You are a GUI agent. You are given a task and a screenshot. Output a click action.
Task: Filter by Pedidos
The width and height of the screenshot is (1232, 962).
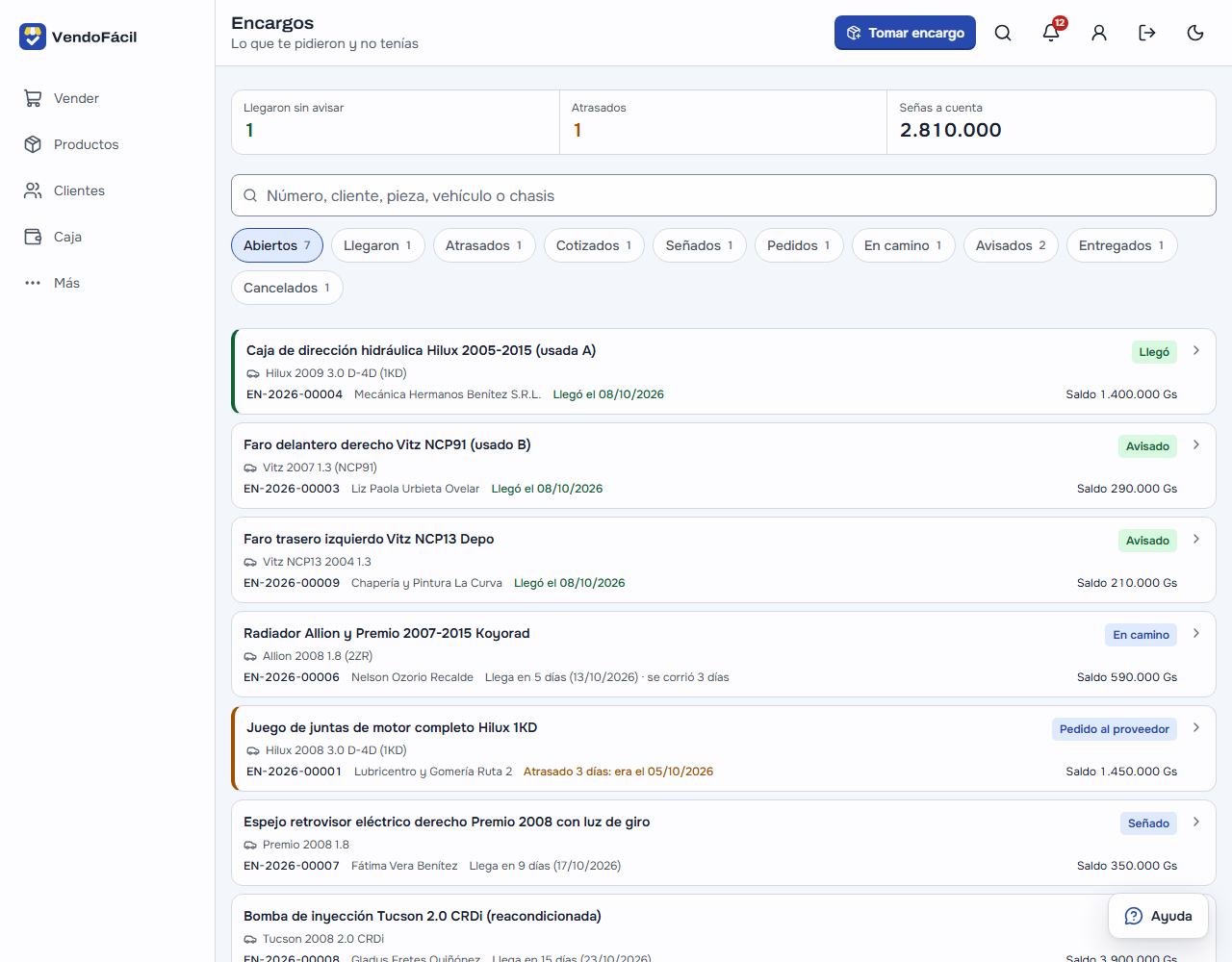coord(799,245)
